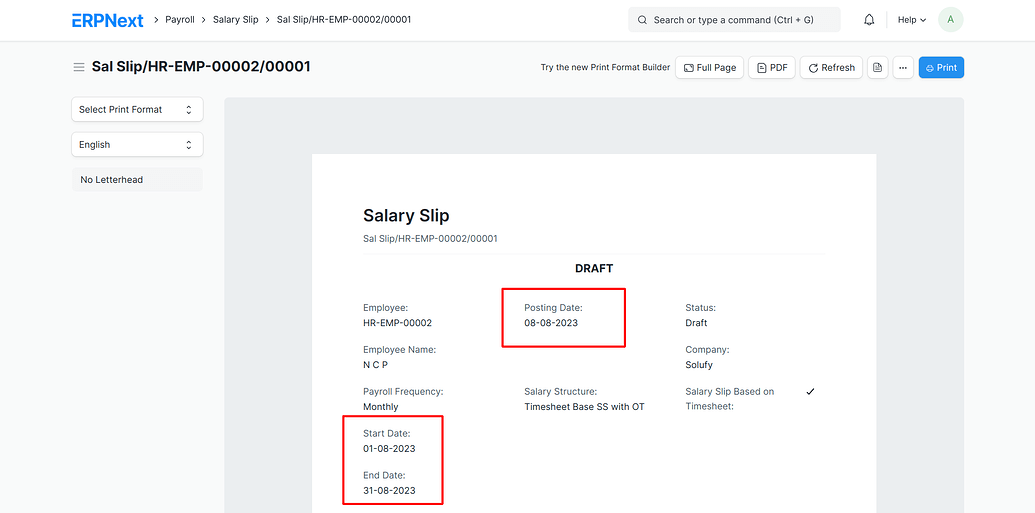Click the page title Sal Slip/HR-EMP-00002/00001
This screenshot has width=1035, height=513.
tap(201, 67)
